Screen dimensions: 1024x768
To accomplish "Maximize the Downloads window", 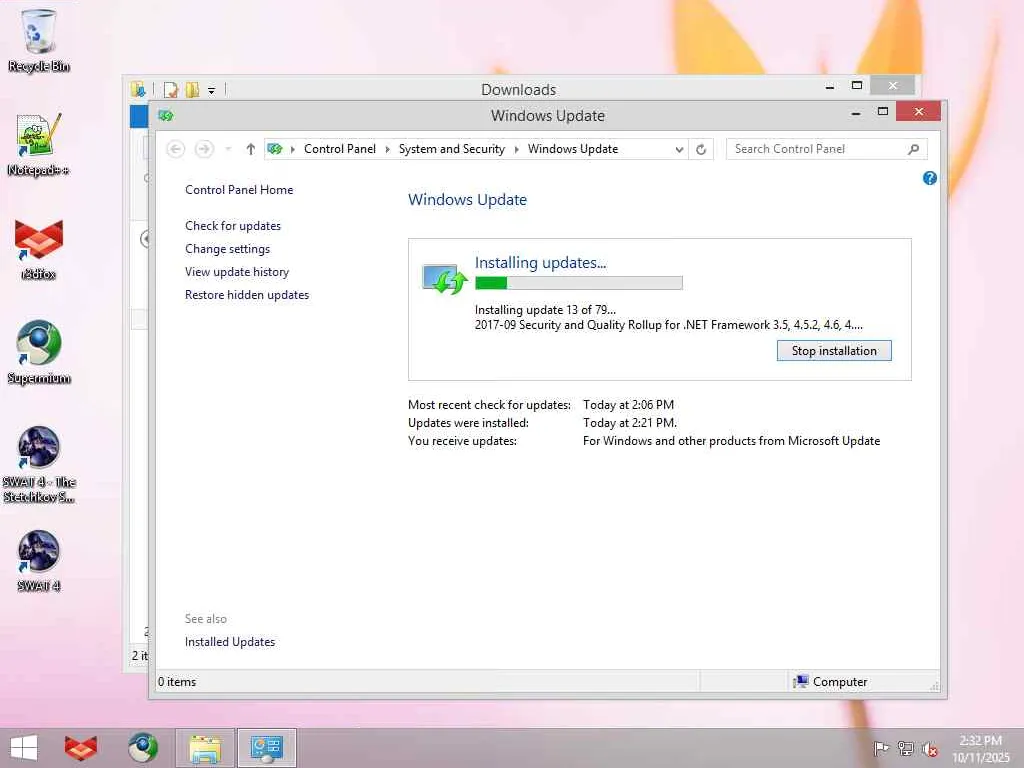I will [857, 86].
